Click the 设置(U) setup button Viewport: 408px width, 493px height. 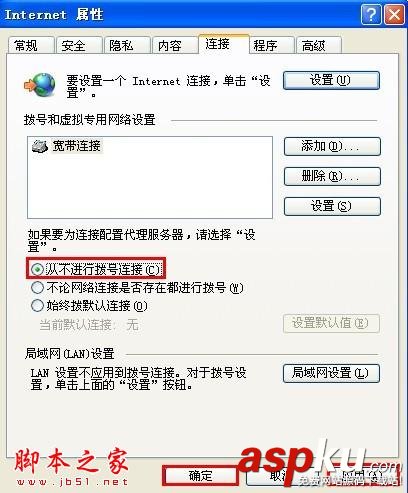click(331, 80)
